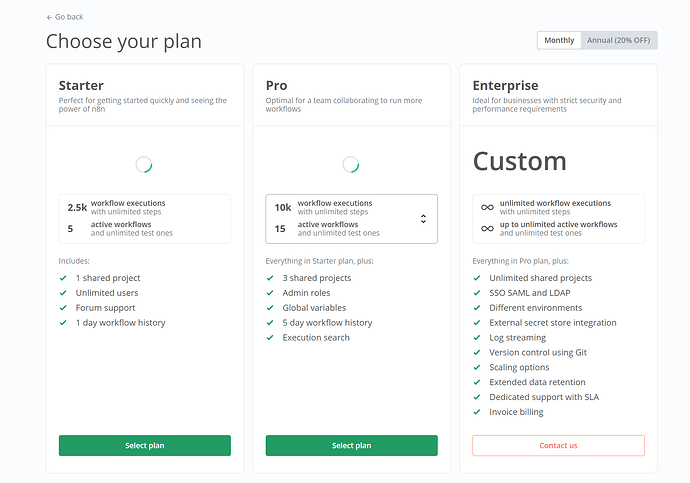Click checkmark beside SSO SAML and LDAP
The width and height of the screenshot is (690, 483).
[x=477, y=293]
